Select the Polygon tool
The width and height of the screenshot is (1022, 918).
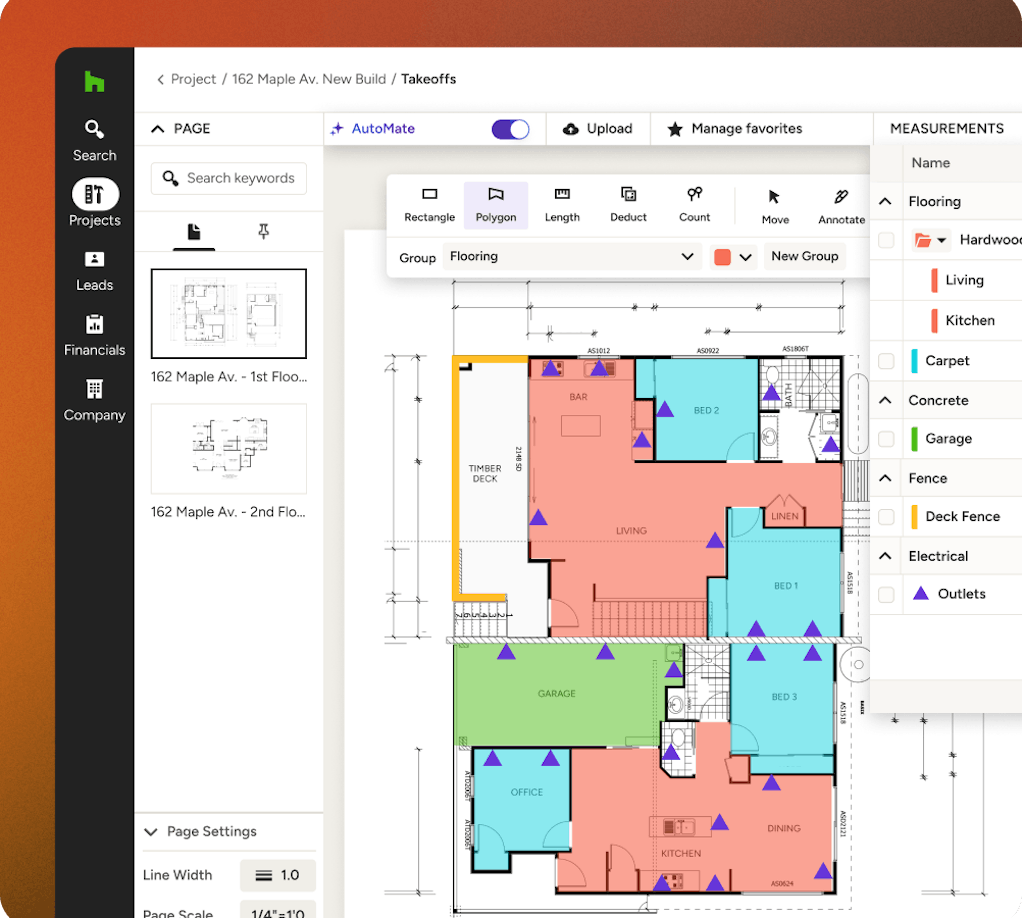point(495,204)
